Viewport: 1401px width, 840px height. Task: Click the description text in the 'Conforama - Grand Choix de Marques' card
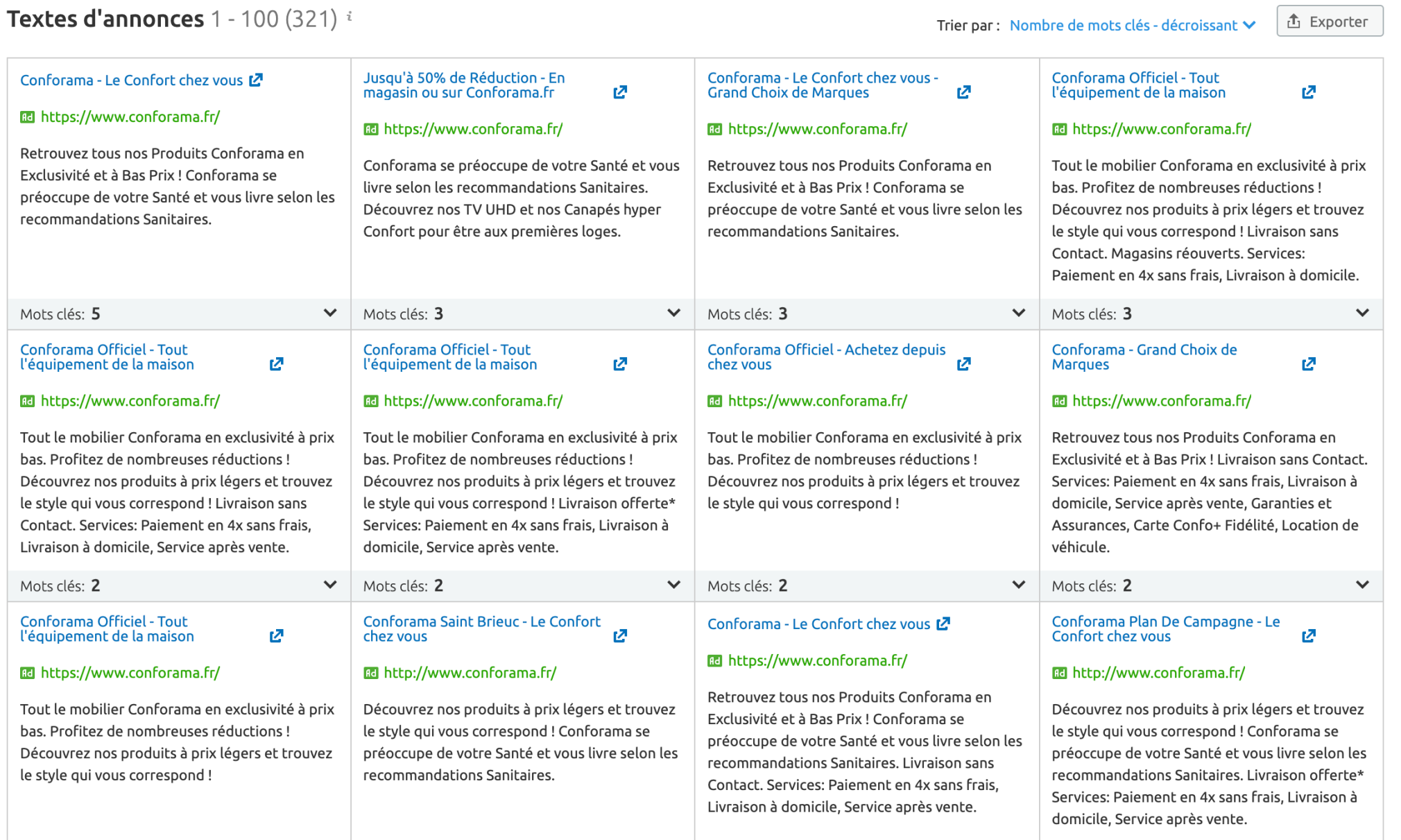tap(1210, 492)
